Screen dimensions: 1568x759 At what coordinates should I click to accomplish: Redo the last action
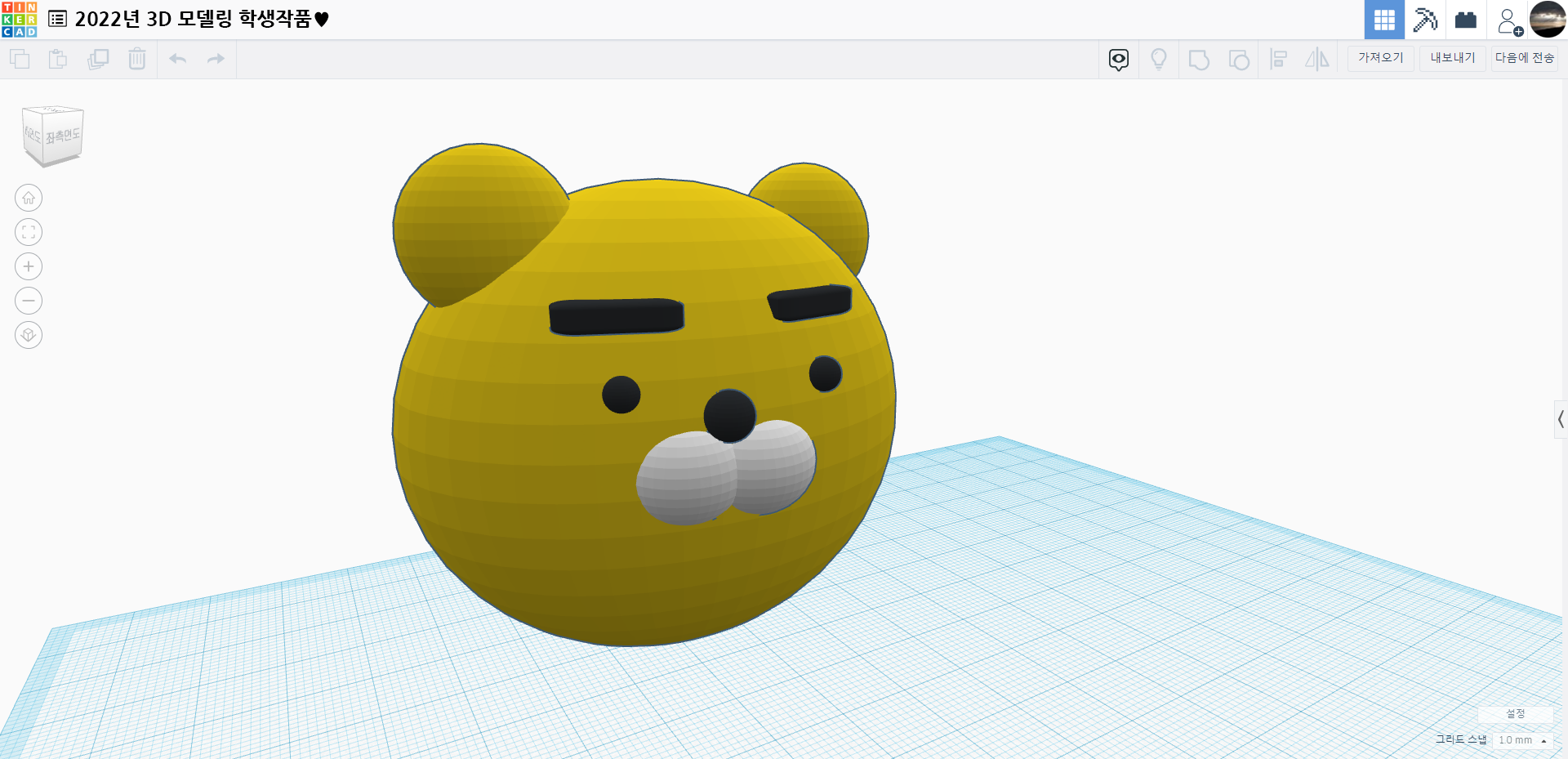(x=216, y=59)
